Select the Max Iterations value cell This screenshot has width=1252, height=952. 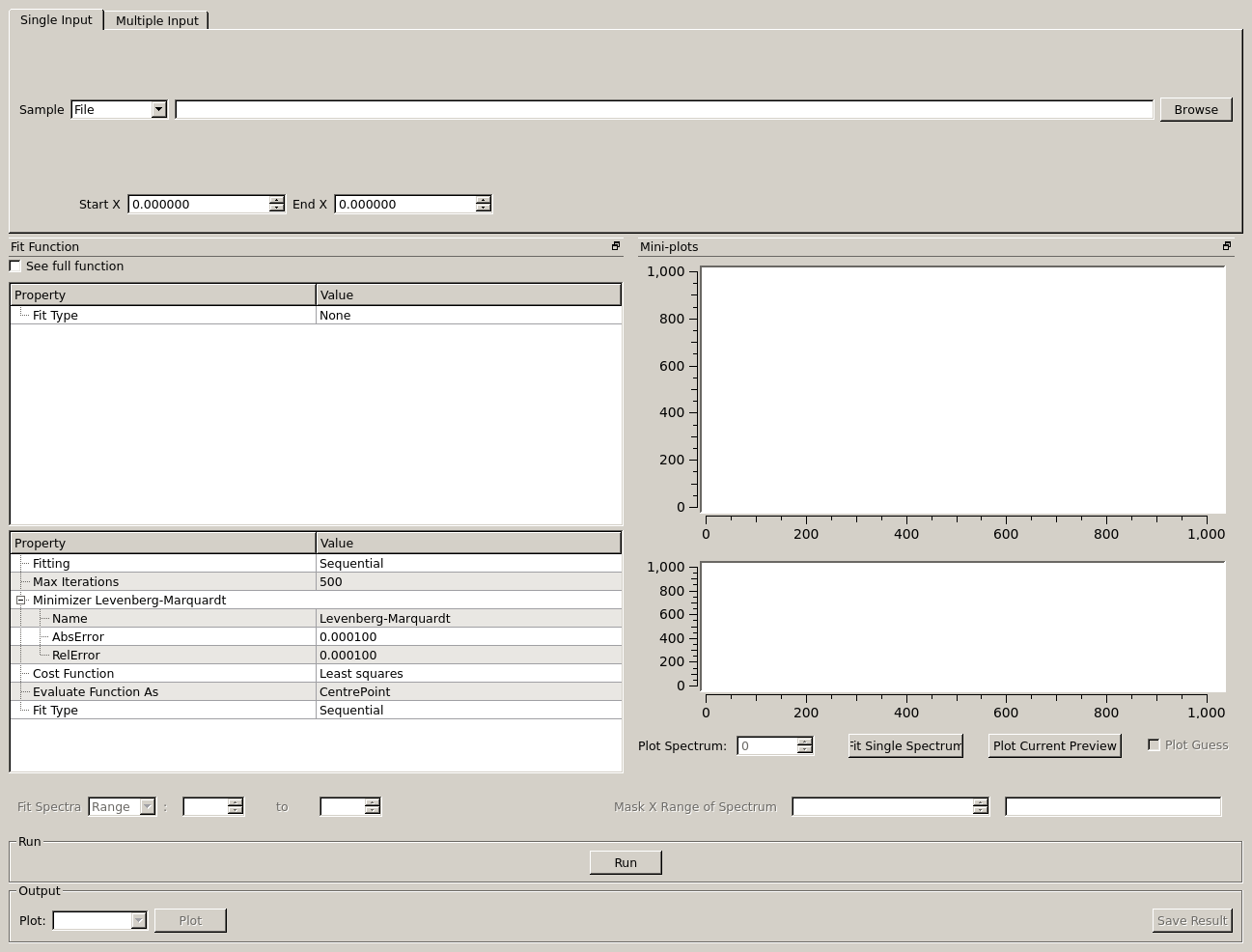point(468,582)
